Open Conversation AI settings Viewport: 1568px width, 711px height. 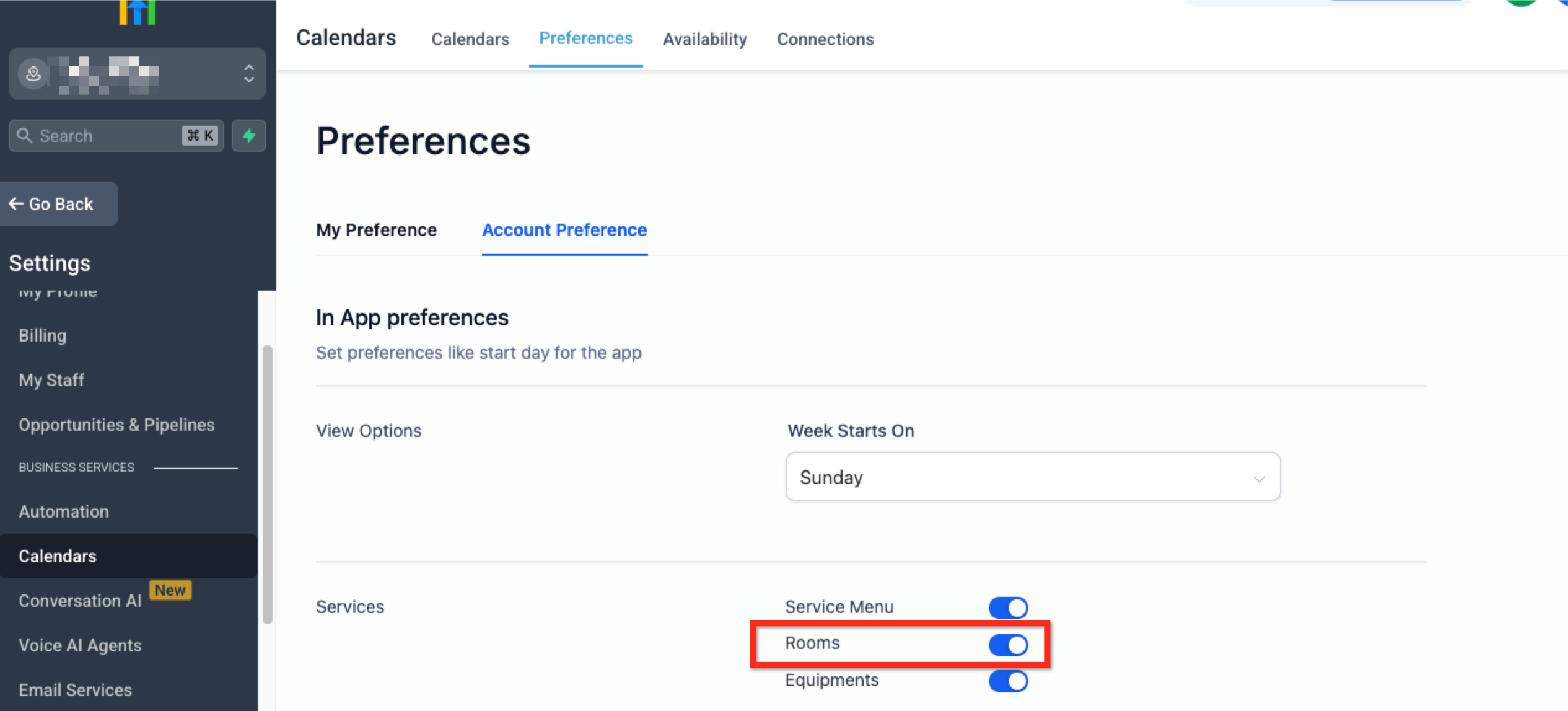pos(80,601)
